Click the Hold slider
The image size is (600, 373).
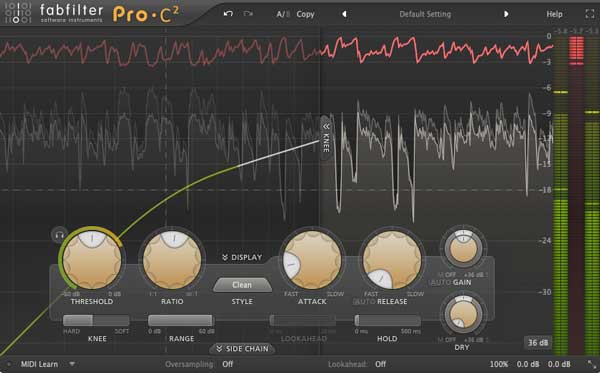[388, 320]
